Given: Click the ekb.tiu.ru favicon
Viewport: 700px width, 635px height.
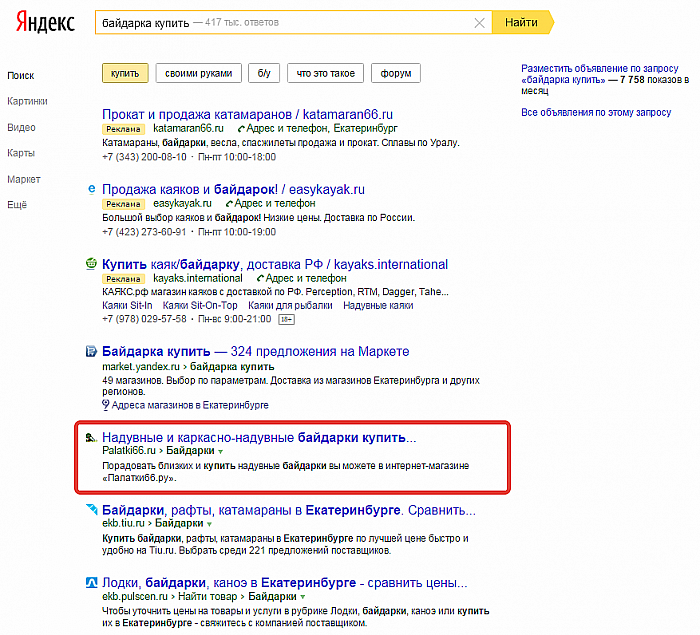Looking at the screenshot, I should 91,509.
